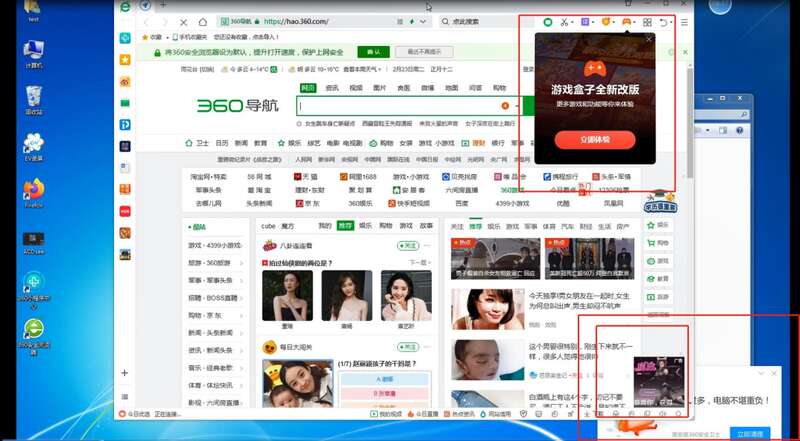Dismiss the default browser notification bar
The height and width of the screenshot is (441, 800).
tap(685, 52)
